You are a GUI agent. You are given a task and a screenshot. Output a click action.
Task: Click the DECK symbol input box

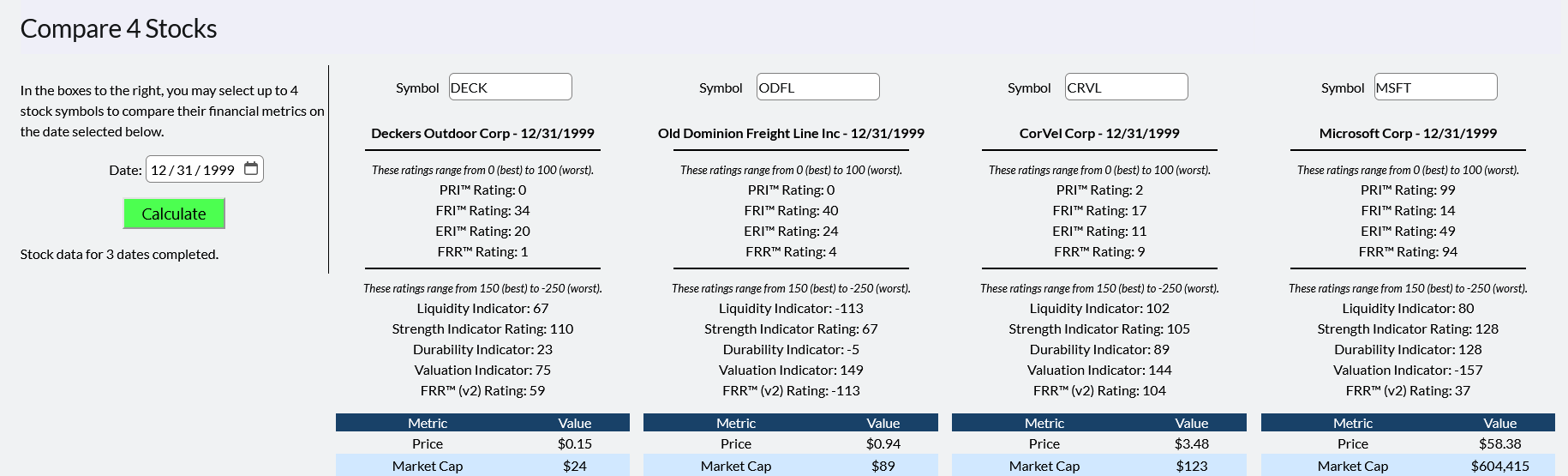(x=510, y=87)
